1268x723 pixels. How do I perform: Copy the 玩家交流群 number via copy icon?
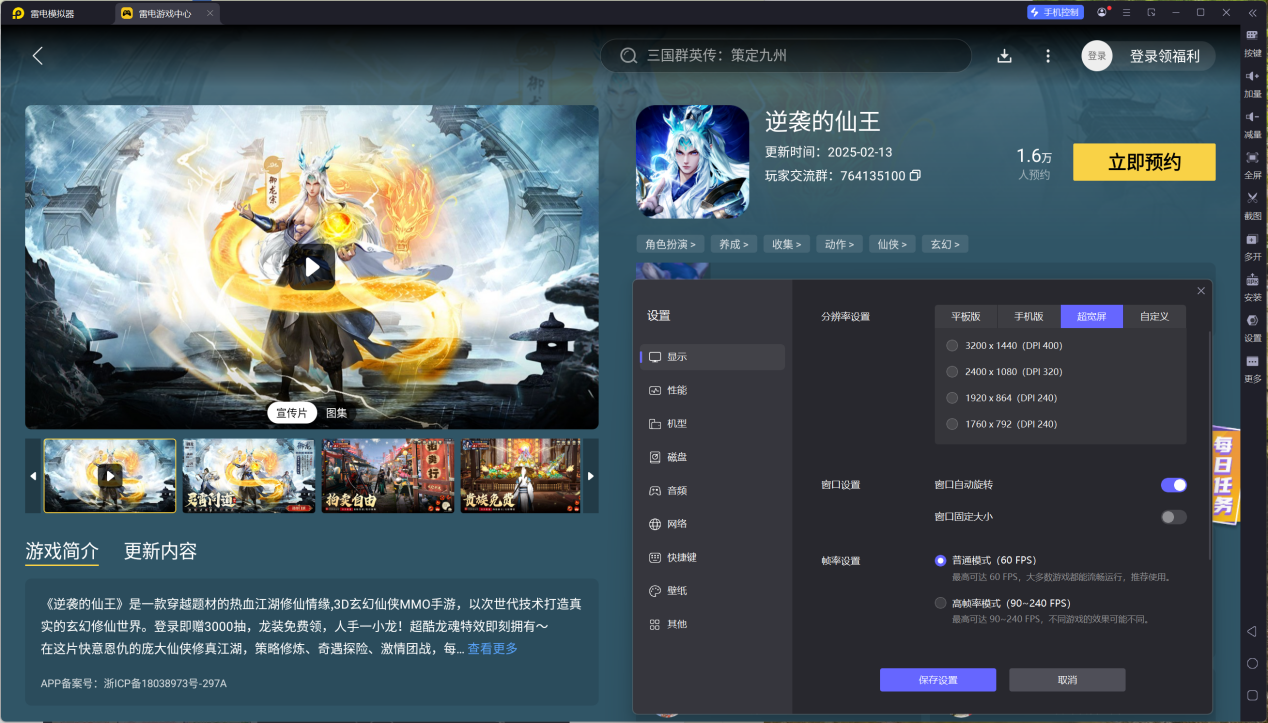[x=916, y=174]
